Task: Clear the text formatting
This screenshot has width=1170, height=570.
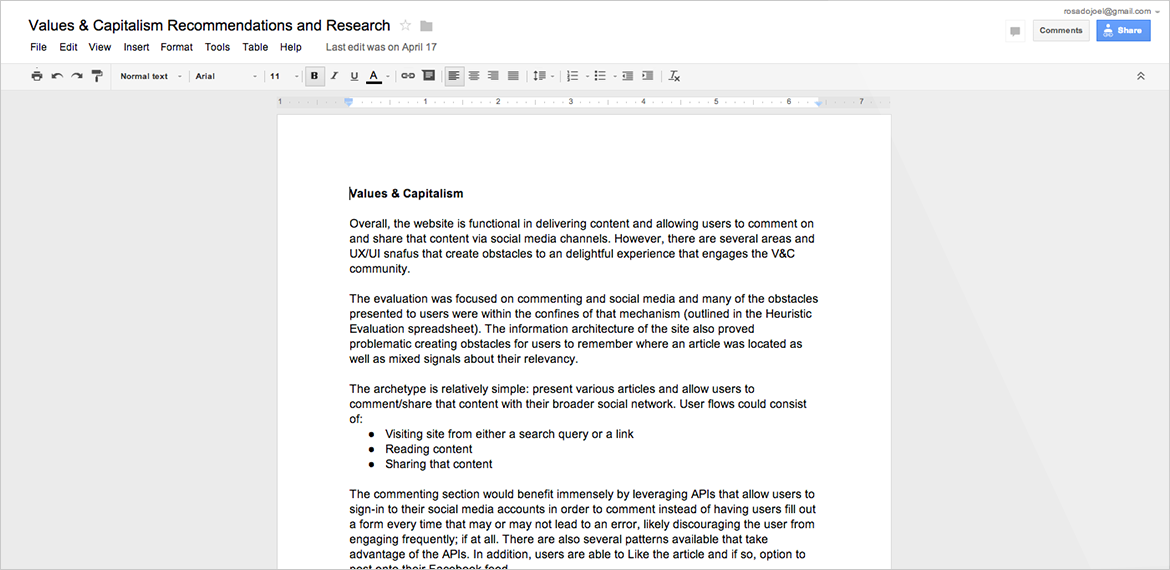Action: click(675, 76)
